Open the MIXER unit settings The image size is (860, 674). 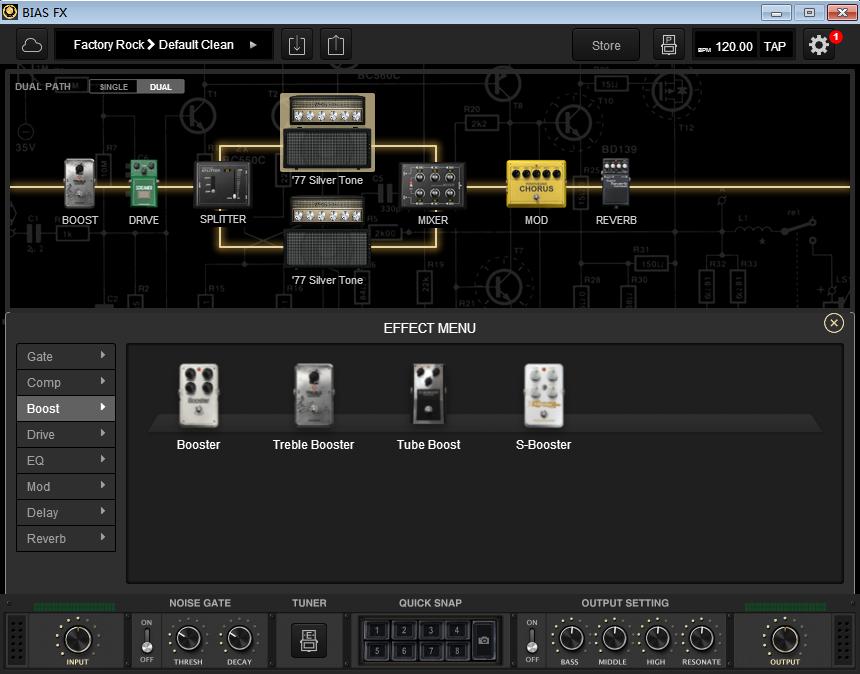pyautogui.click(x=432, y=184)
